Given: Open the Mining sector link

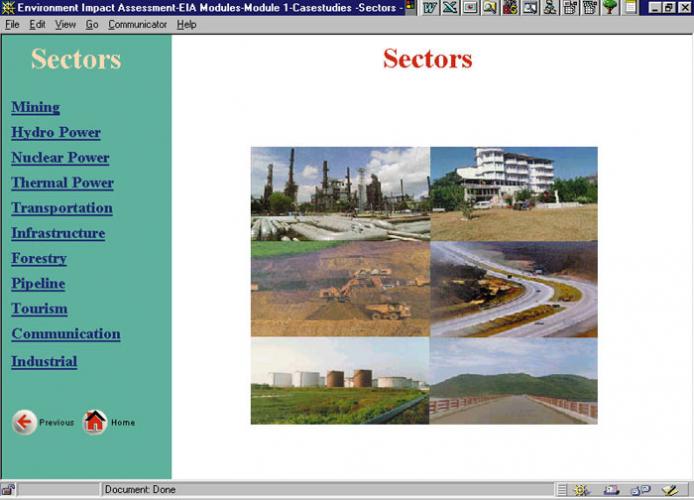Looking at the screenshot, I should click(36, 108).
